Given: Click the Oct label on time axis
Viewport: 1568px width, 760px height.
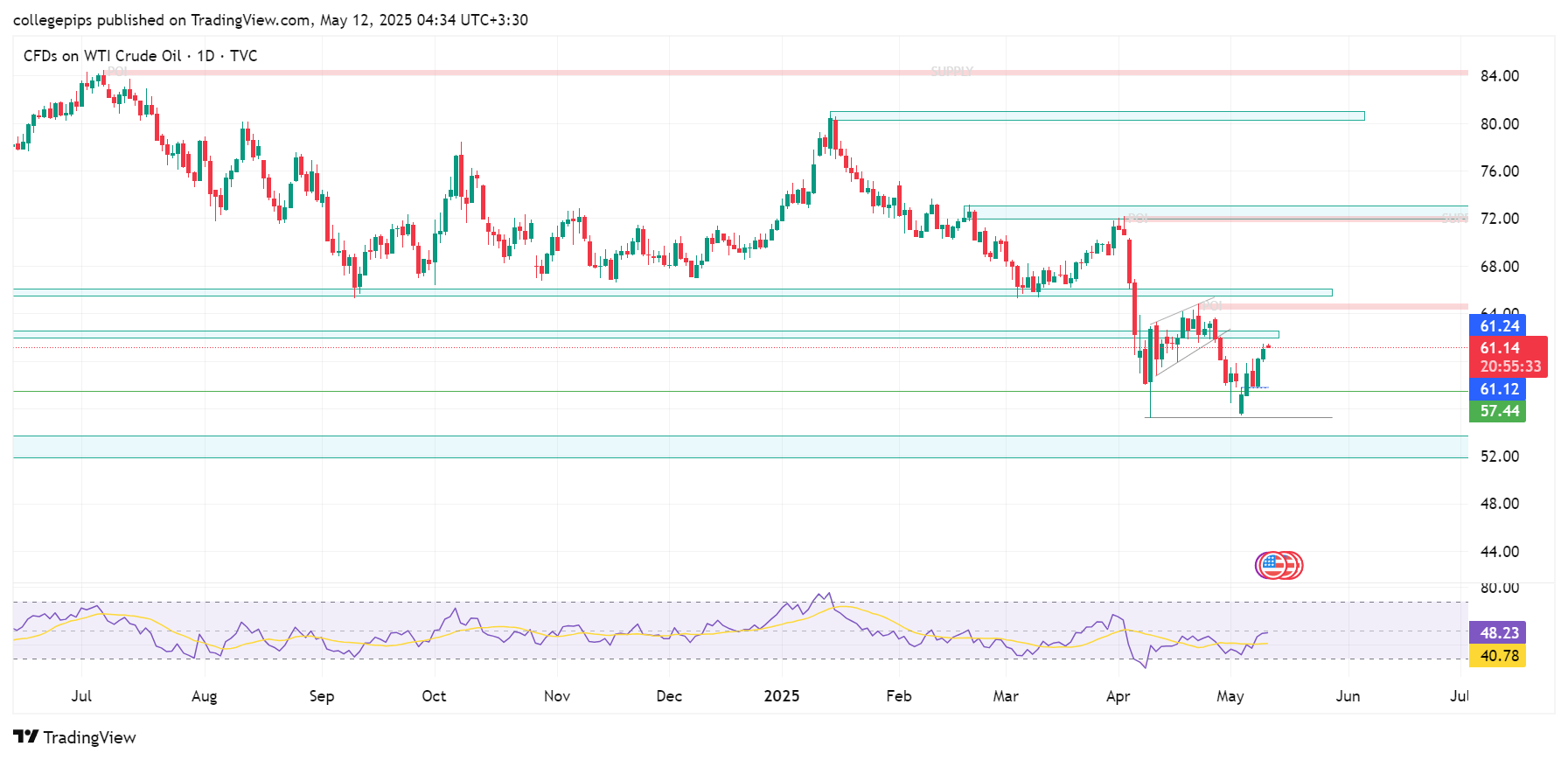Looking at the screenshot, I should (434, 696).
